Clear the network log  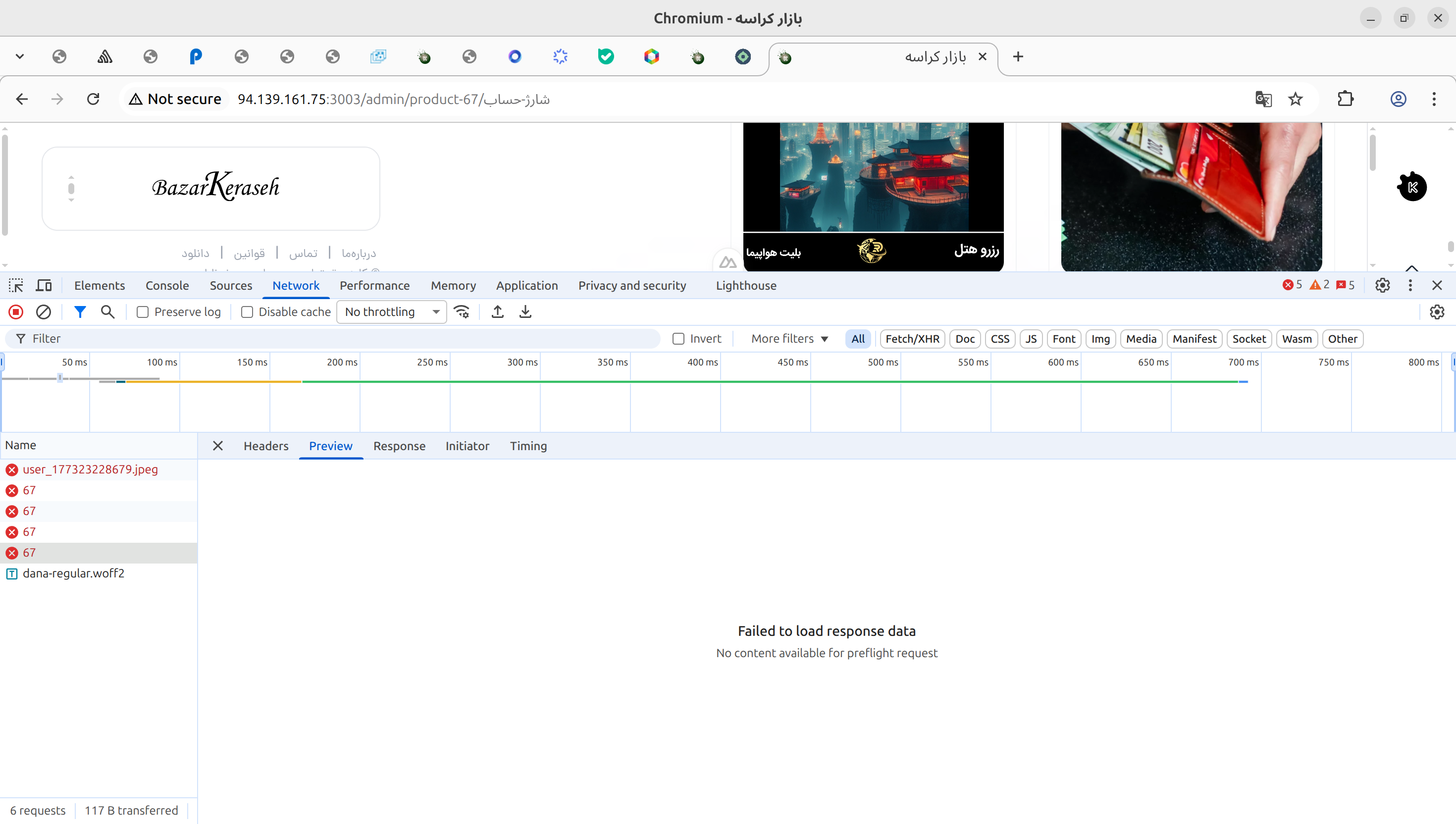[x=44, y=312]
